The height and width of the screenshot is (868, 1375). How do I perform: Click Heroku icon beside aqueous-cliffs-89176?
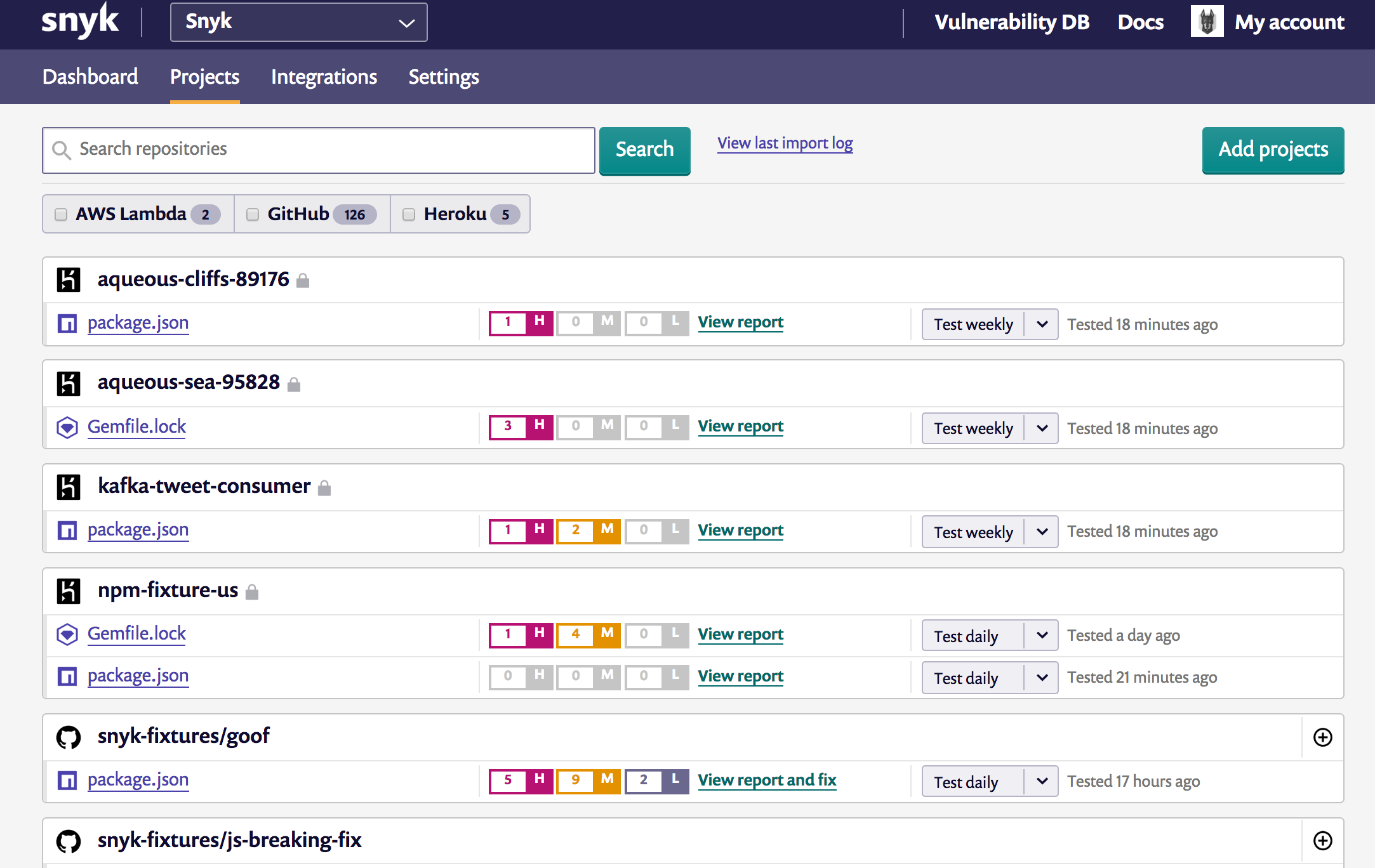coord(69,280)
